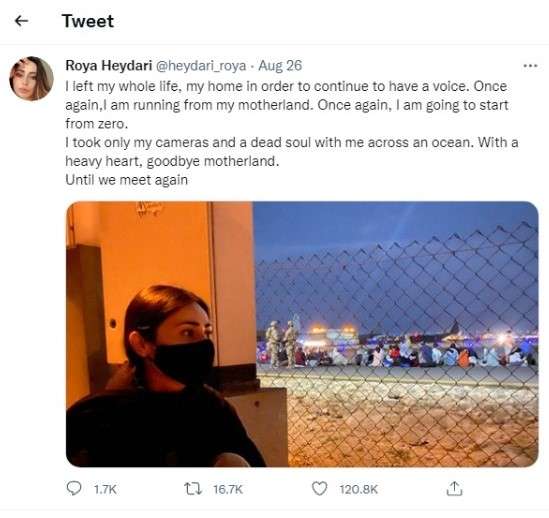549x518 pixels.
Task: Open the Aug 26 timestamp link
Action: coord(280,65)
